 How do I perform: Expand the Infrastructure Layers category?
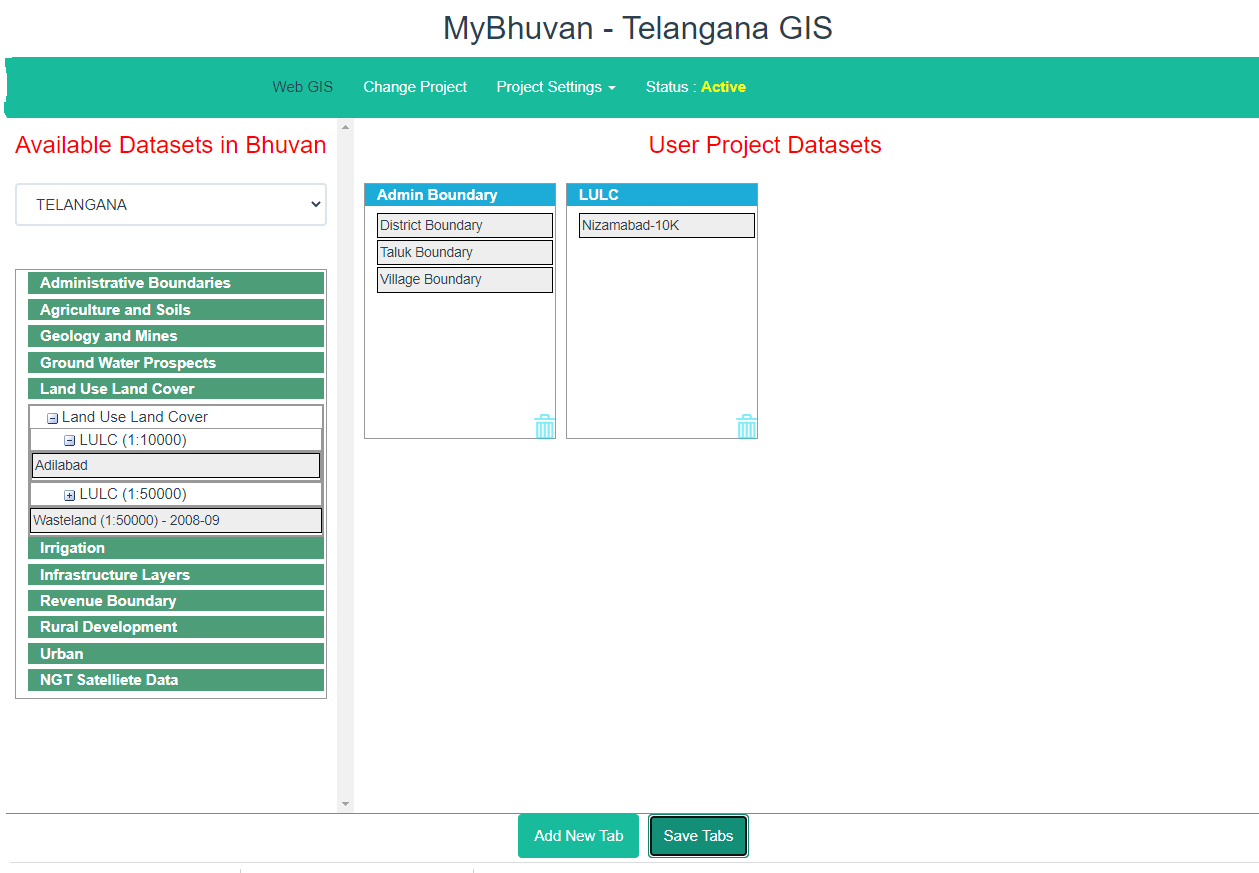(176, 575)
